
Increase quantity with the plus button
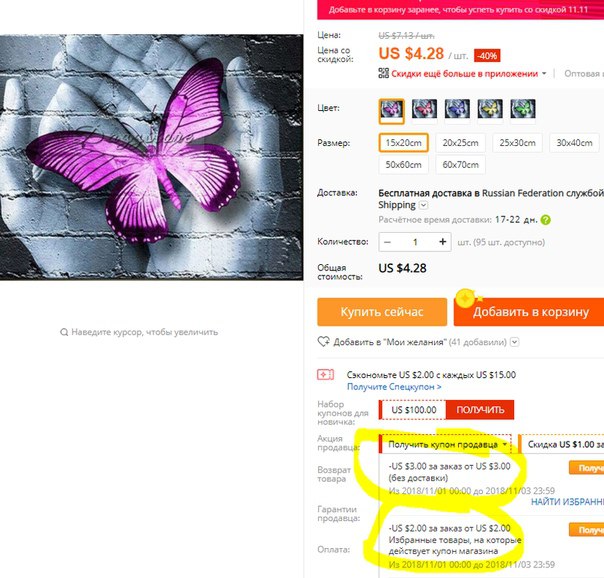pos(443,242)
